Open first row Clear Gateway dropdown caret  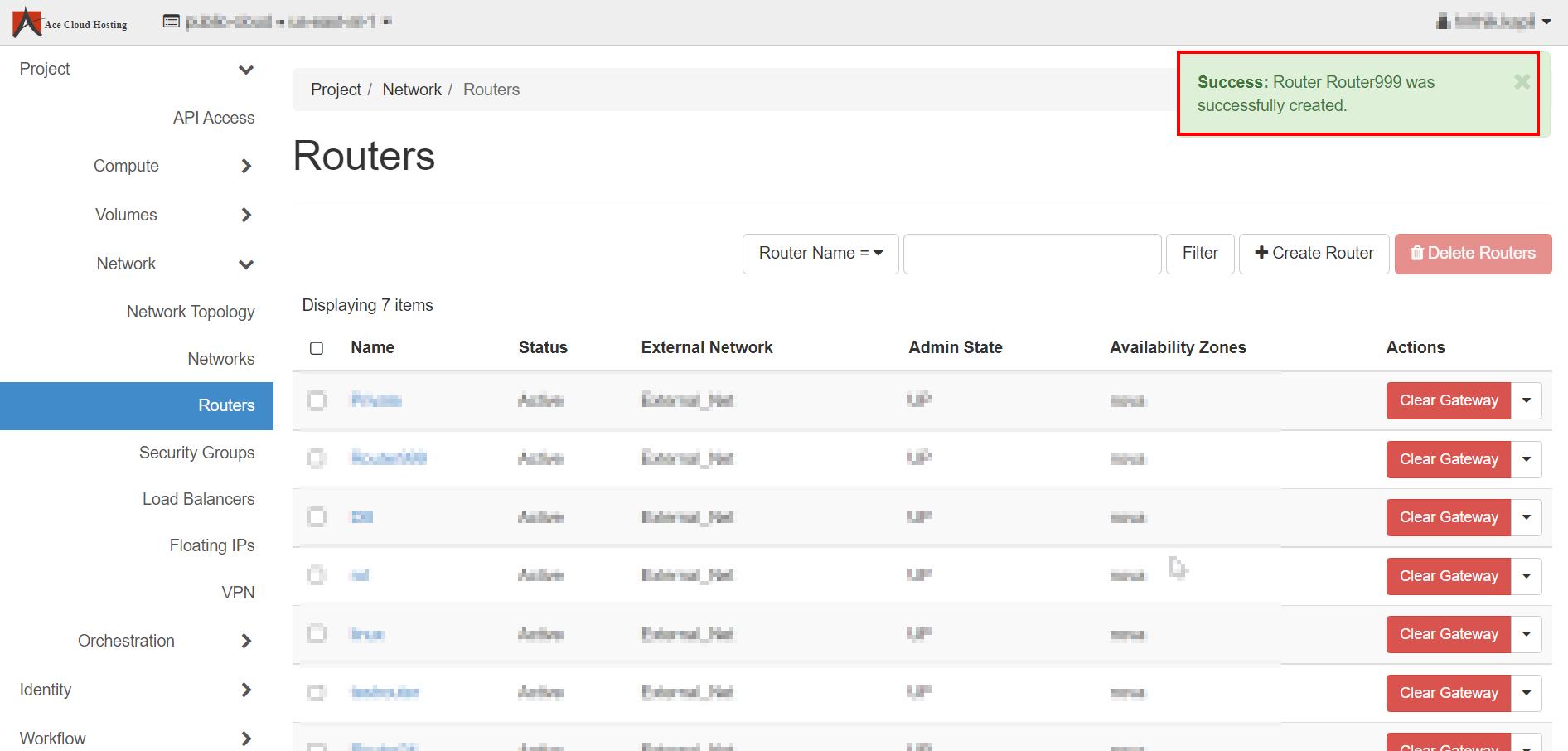click(1526, 401)
